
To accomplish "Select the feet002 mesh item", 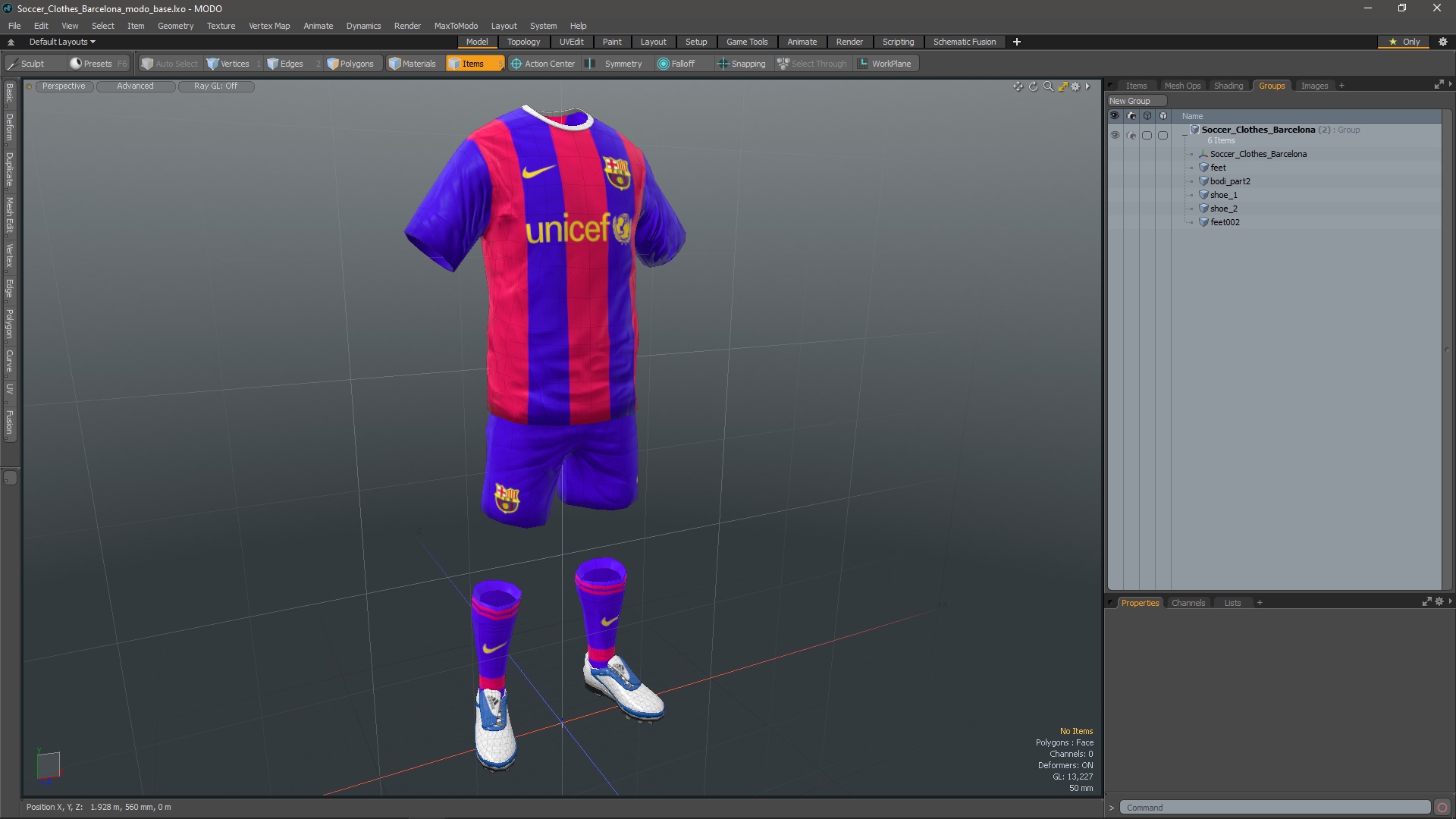I will coord(1225,222).
